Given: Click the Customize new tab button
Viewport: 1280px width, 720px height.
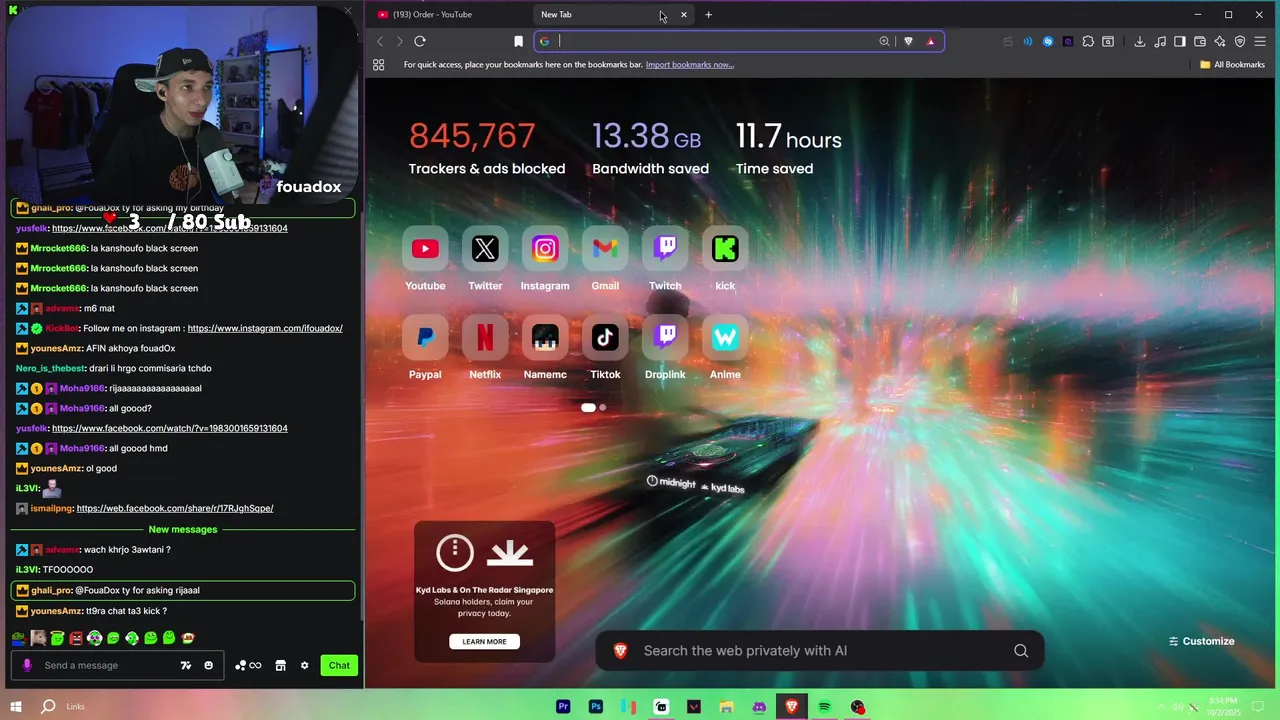Looking at the screenshot, I should click(1201, 641).
